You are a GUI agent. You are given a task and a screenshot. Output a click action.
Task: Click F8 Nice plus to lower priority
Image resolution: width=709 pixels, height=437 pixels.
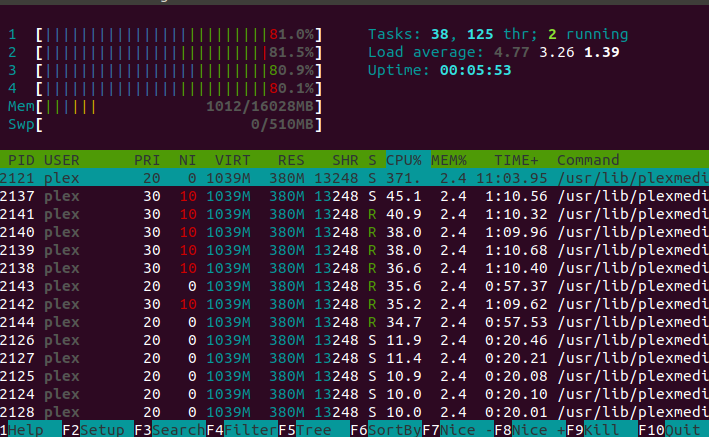coord(530,430)
